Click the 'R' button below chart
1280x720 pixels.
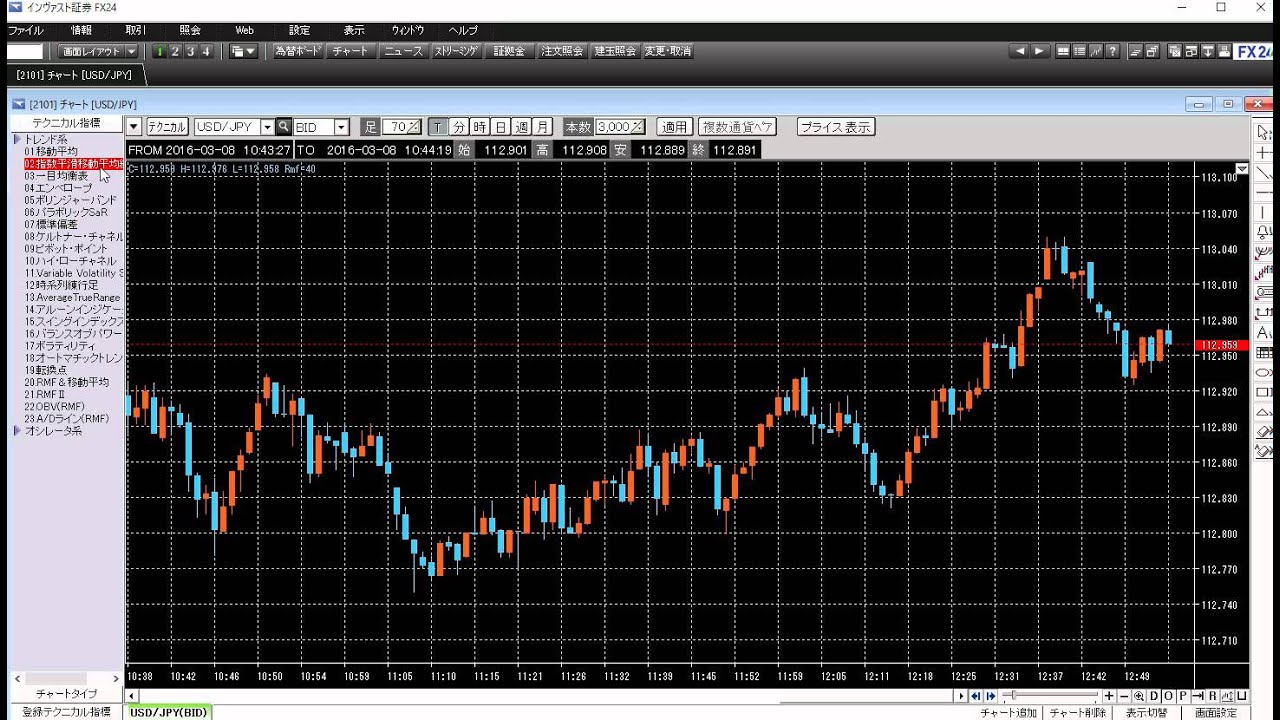click(1212, 696)
